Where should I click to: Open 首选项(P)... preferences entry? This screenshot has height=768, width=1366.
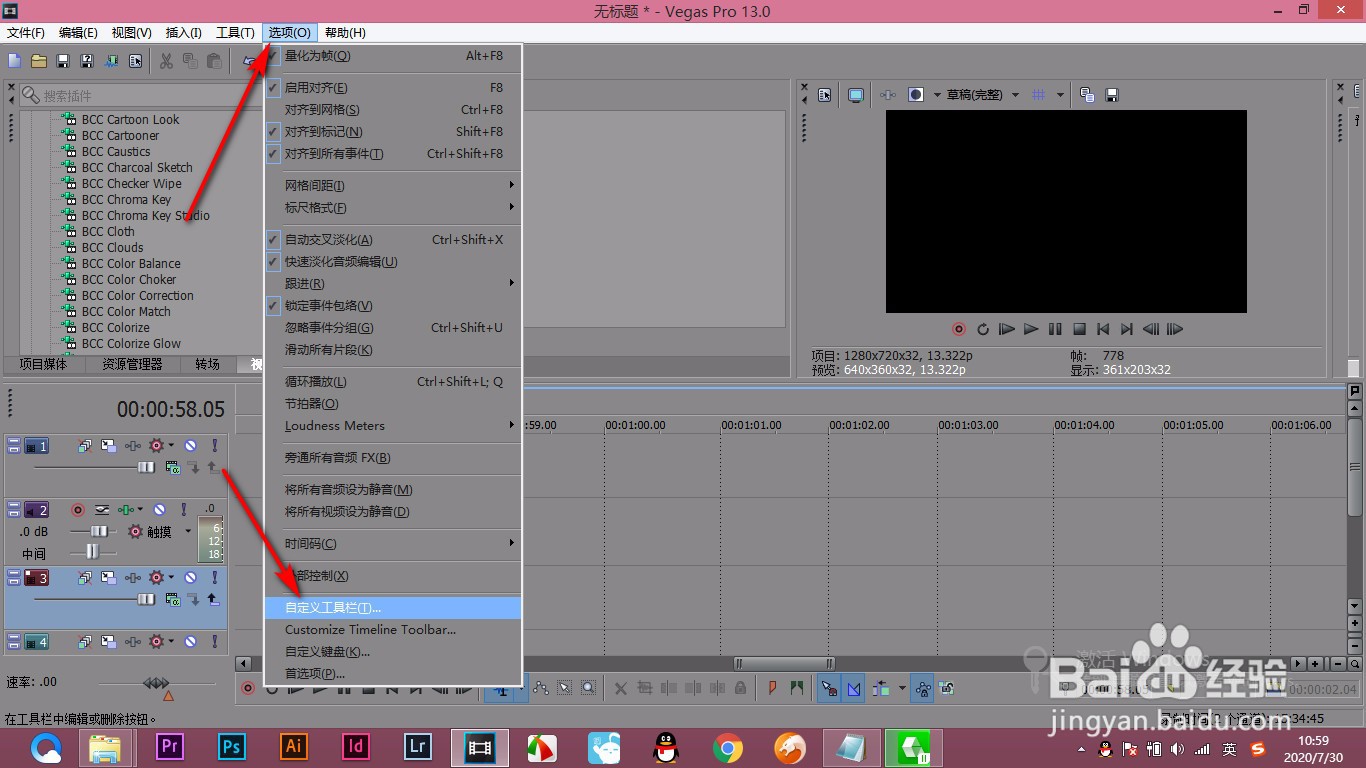(x=393, y=674)
